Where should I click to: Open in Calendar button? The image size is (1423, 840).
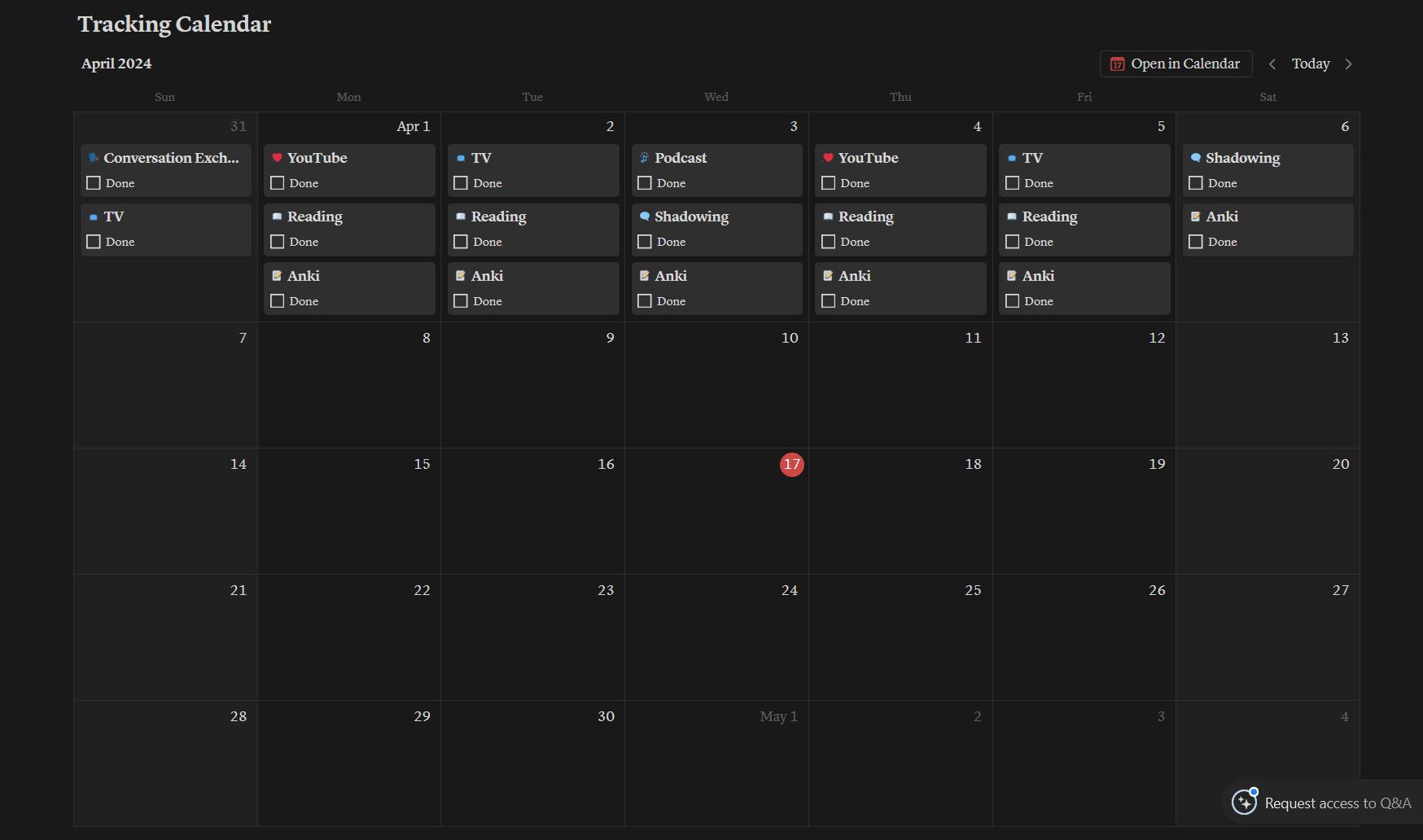[x=1176, y=63]
